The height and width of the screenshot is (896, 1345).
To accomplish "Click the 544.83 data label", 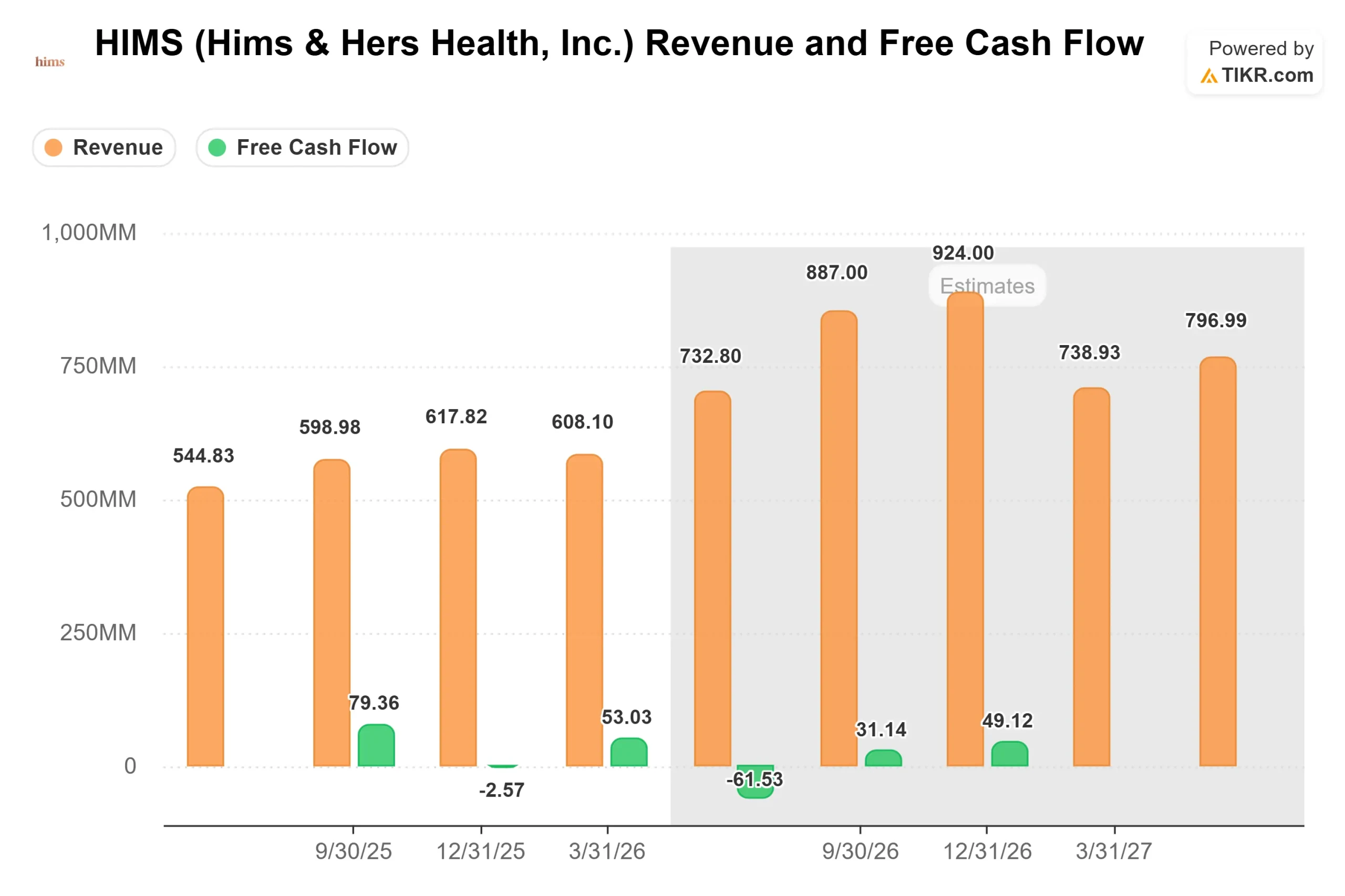I will tap(204, 456).
